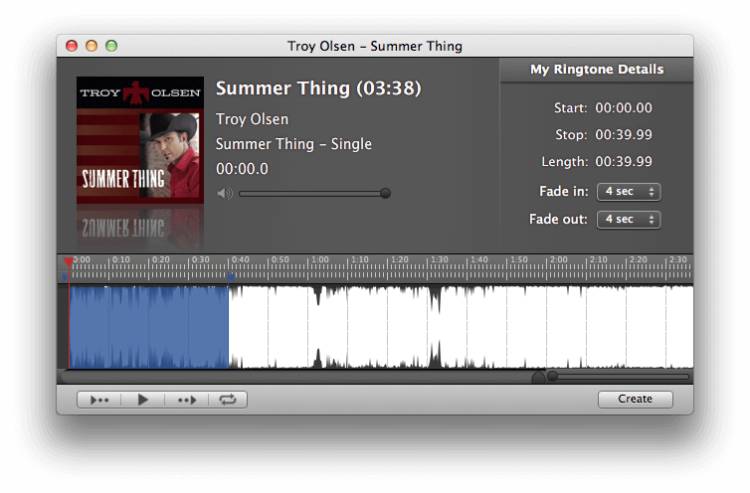Click the Stop time value 00:39.99
Viewport: 750px width, 493px height.
click(x=623, y=134)
